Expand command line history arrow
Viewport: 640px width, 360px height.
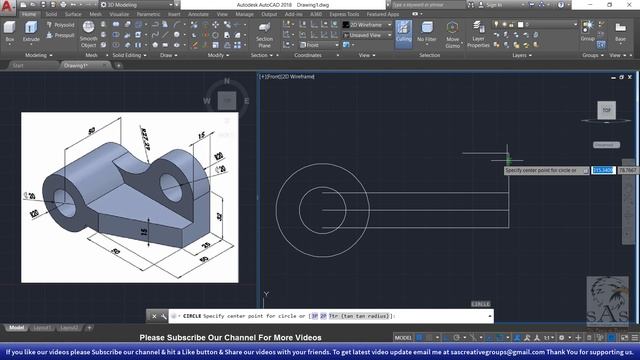pos(489,316)
